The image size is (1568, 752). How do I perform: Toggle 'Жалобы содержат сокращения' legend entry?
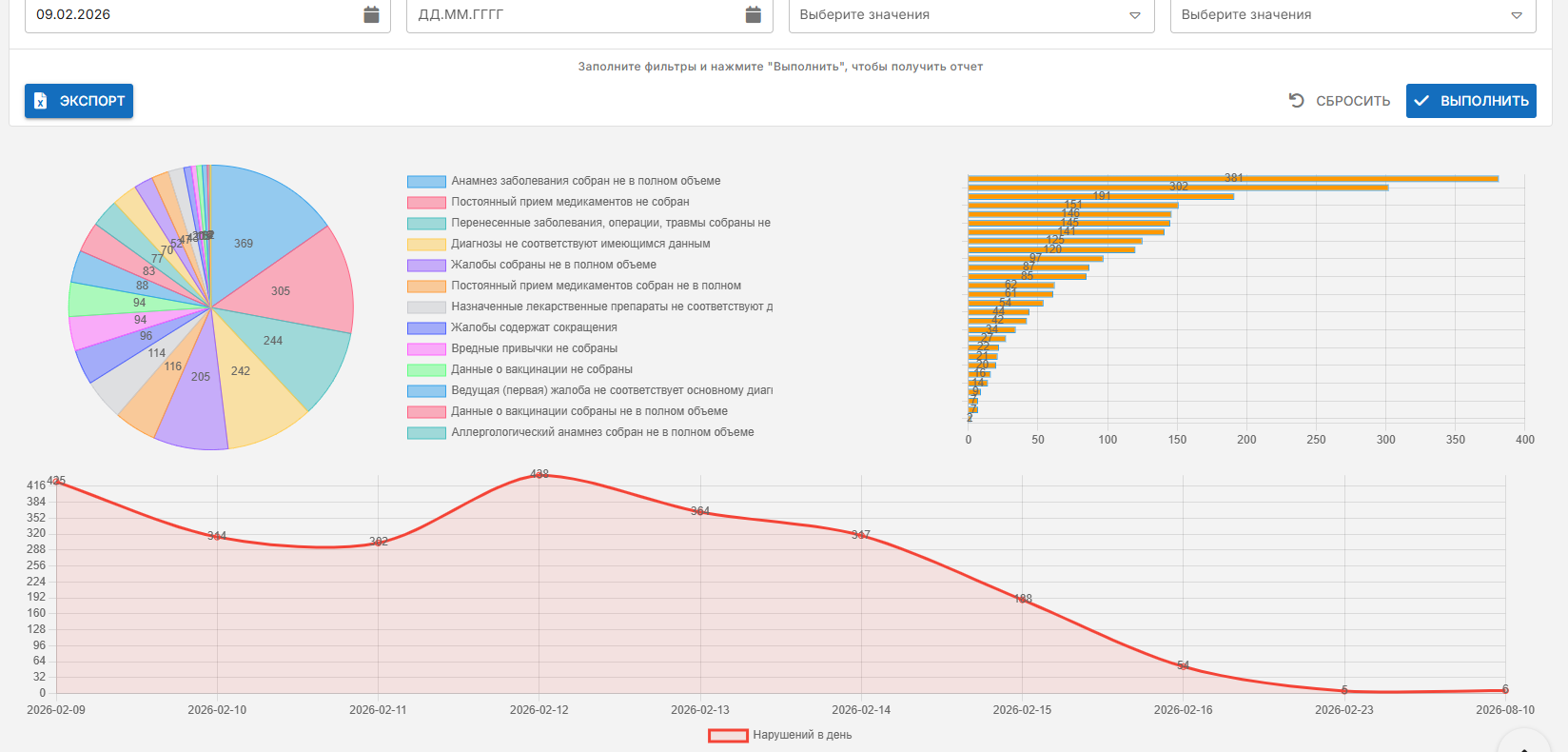tap(533, 327)
